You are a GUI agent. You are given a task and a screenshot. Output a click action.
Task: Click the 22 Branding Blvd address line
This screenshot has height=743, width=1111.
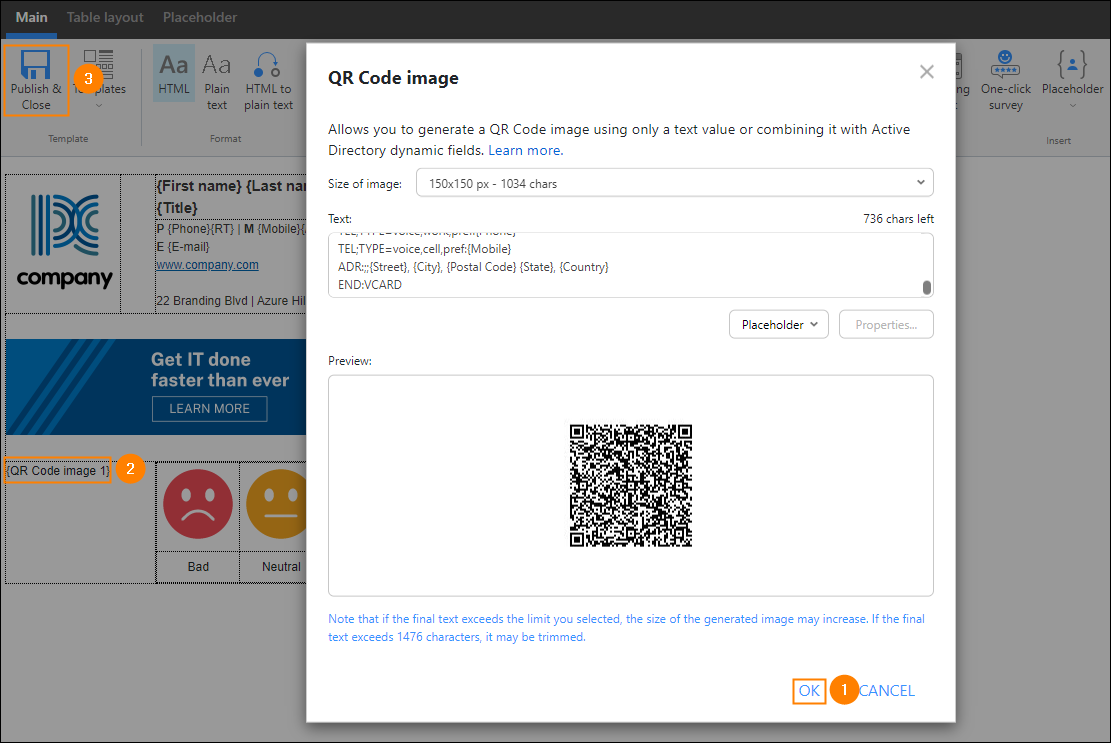(231, 300)
